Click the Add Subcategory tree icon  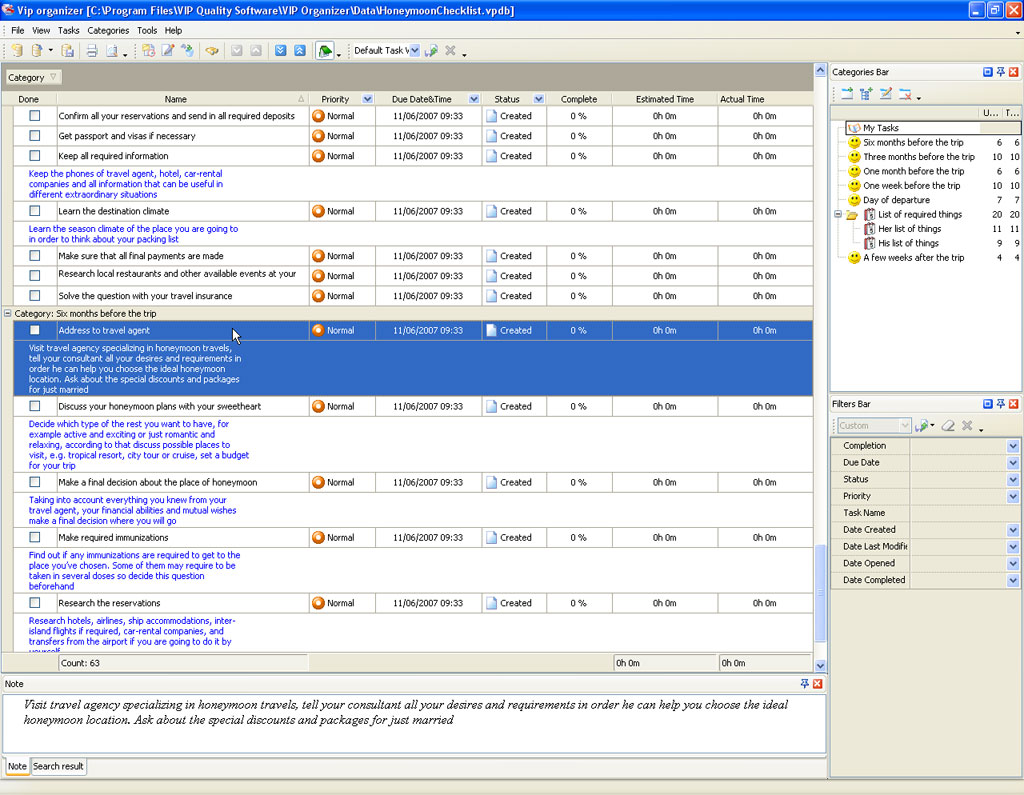click(866, 95)
